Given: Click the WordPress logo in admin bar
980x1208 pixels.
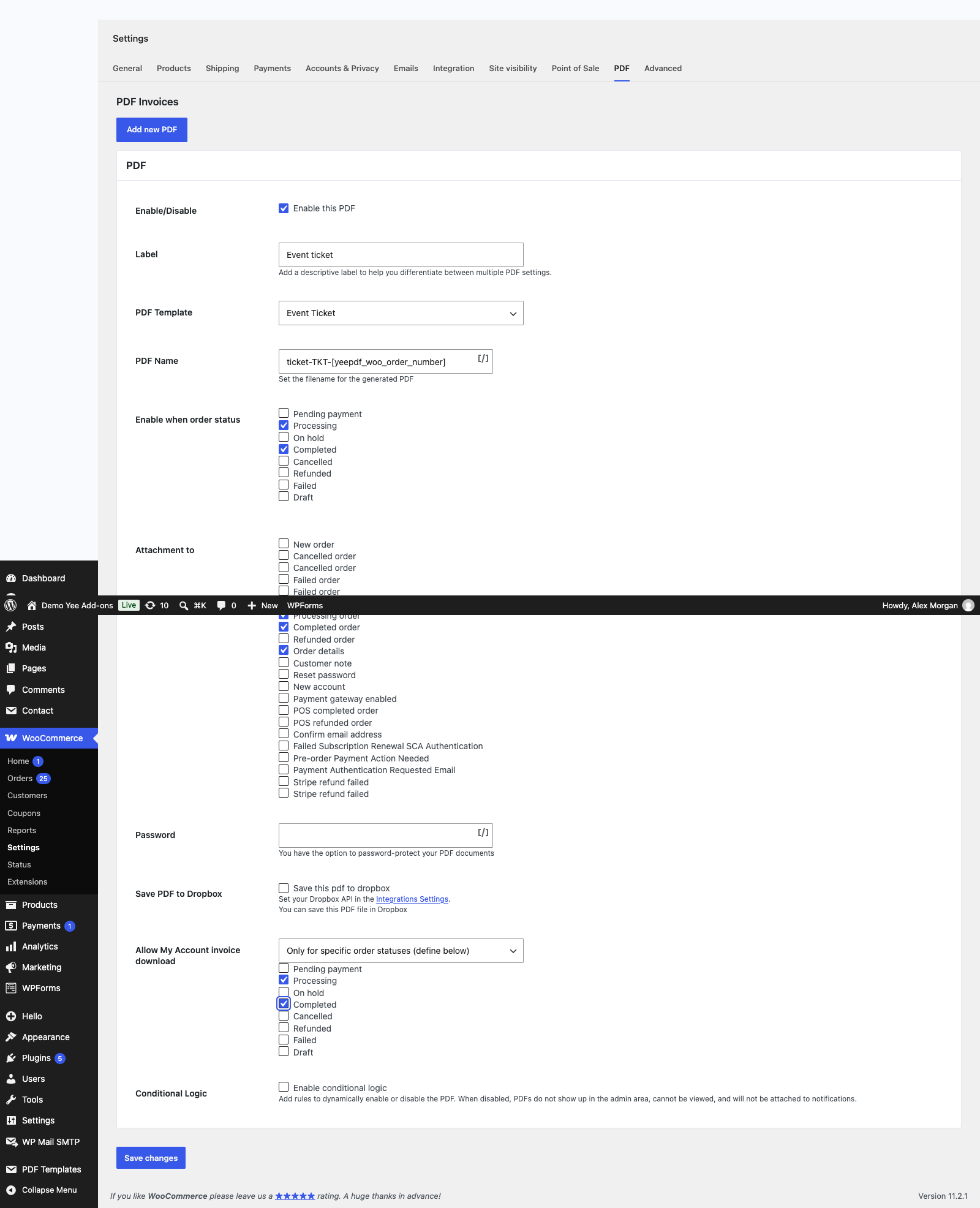Looking at the screenshot, I should click(x=10, y=605).
